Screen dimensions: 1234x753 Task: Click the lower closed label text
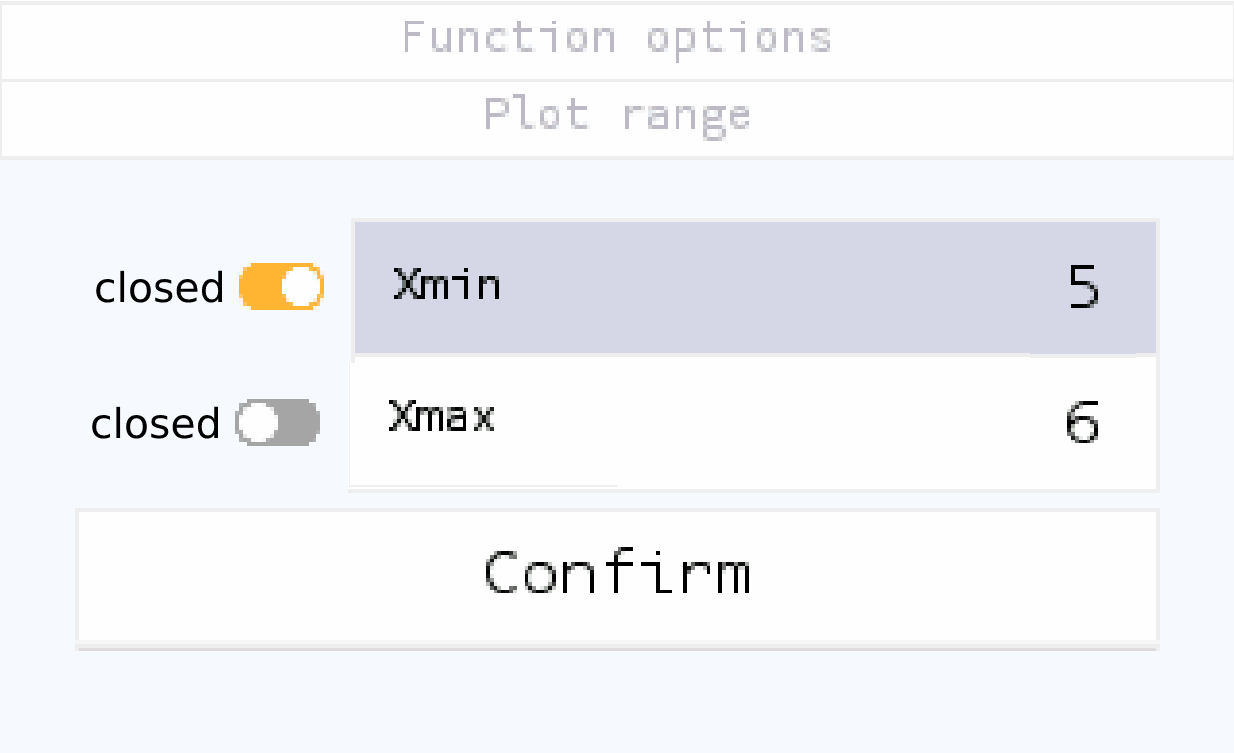(155, 423)
